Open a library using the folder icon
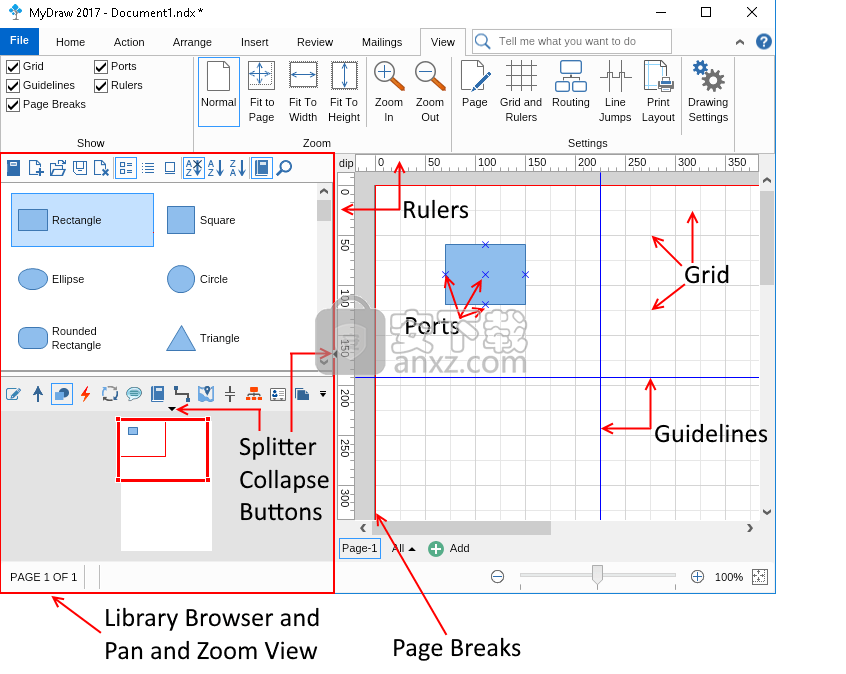Viewport: 846px width, 674px height. tap(58, 168)
